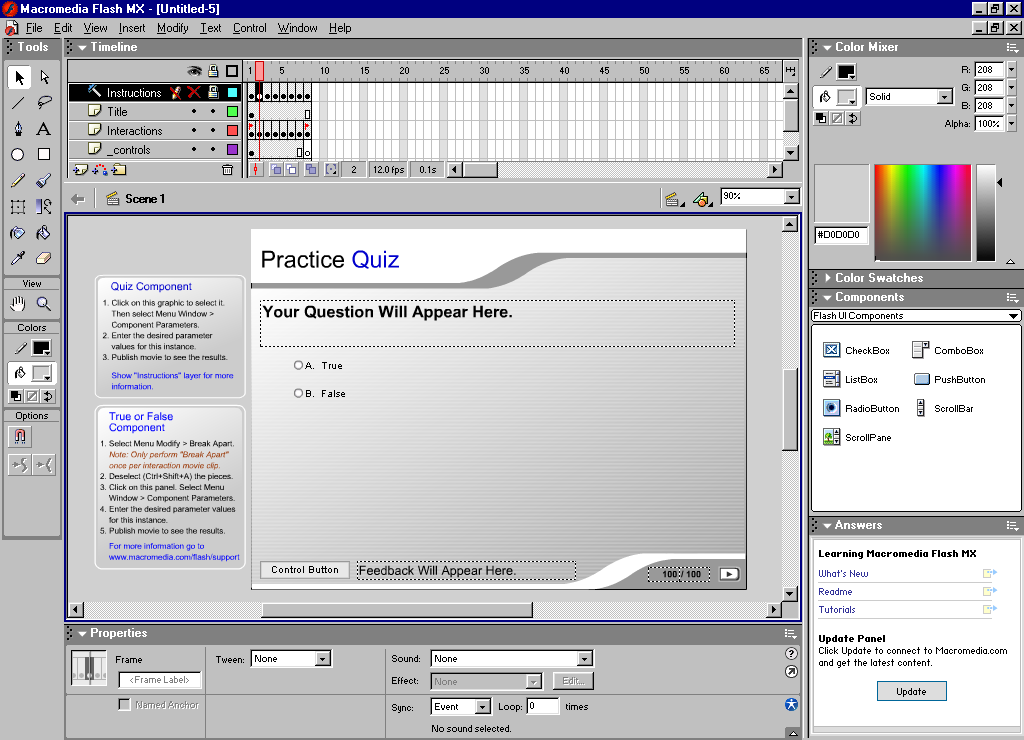Open the Sound dropdown
Image resolution: width=1024 pixels, height=740 pixels.
click(x=585, y=659)
